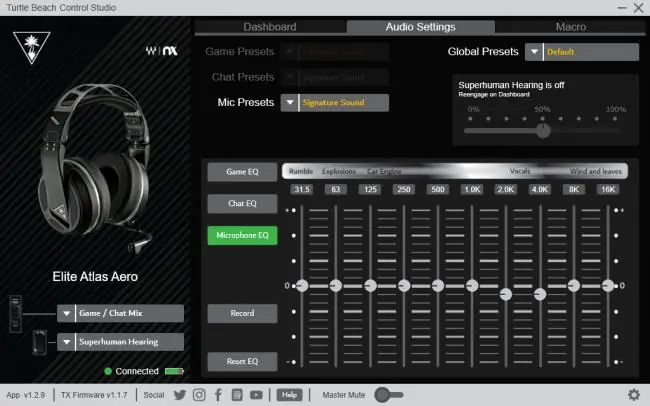Viewport: 650px width, 406px height.
Task: Click the 2.0K EQ slider knob
Action: (506, 294)
